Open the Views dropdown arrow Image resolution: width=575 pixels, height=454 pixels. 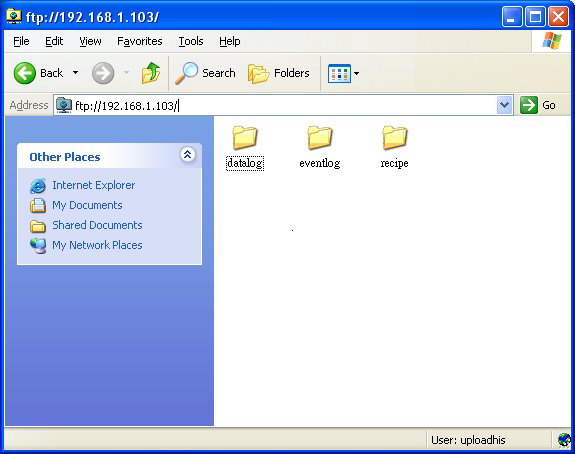point(356,73)
